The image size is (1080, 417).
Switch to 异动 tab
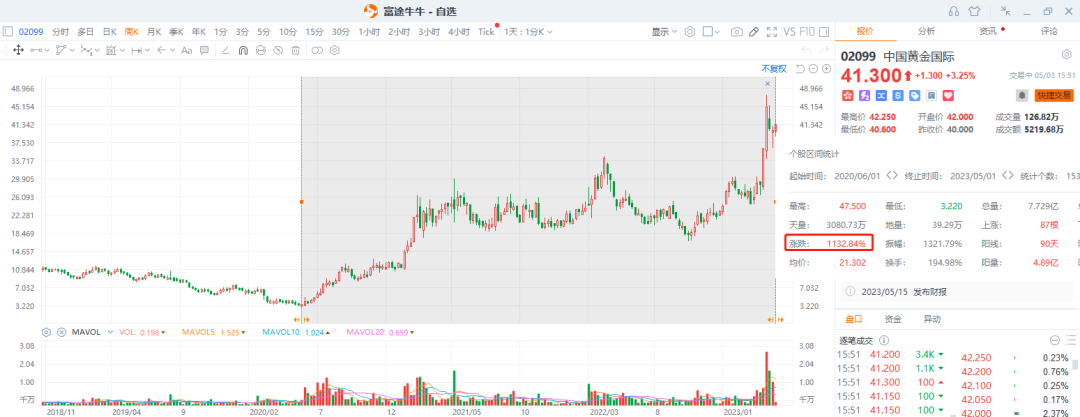(x=932, y=320)
